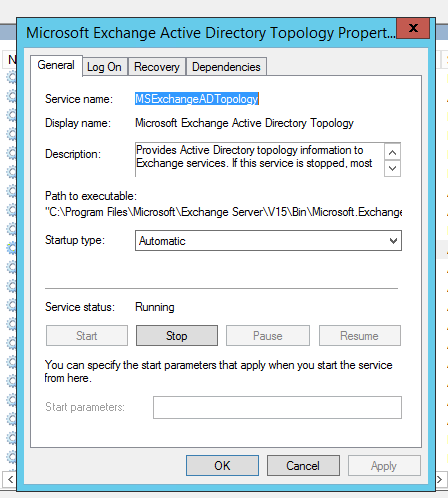Cancel the properties dialog
The height and width of the screenshot is (498, 448).
303,466
